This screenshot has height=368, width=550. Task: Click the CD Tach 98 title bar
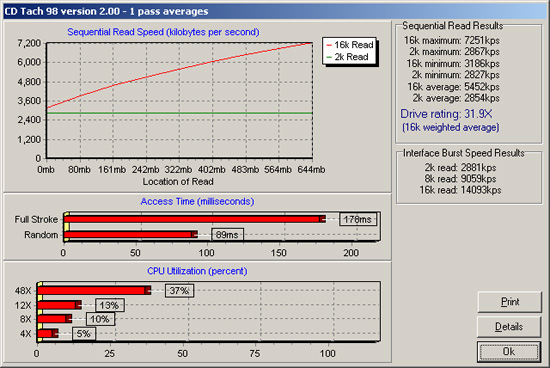pos(275,11)
